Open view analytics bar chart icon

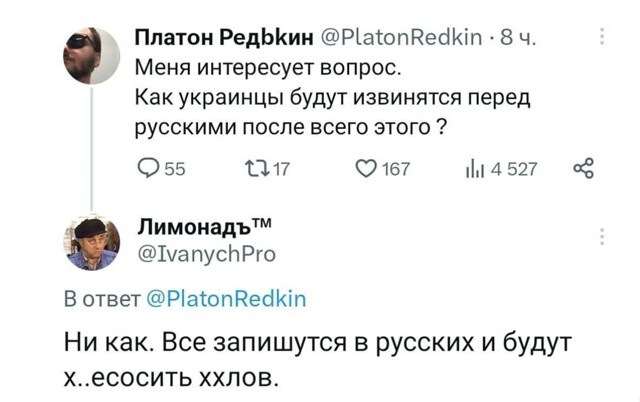[x=475, y=169]
